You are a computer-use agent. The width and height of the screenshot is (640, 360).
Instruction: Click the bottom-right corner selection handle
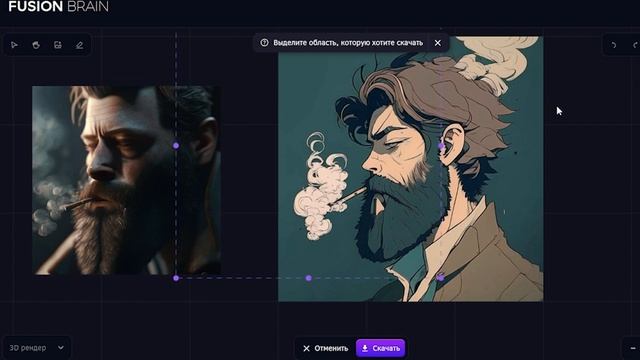tap(440, 278)
